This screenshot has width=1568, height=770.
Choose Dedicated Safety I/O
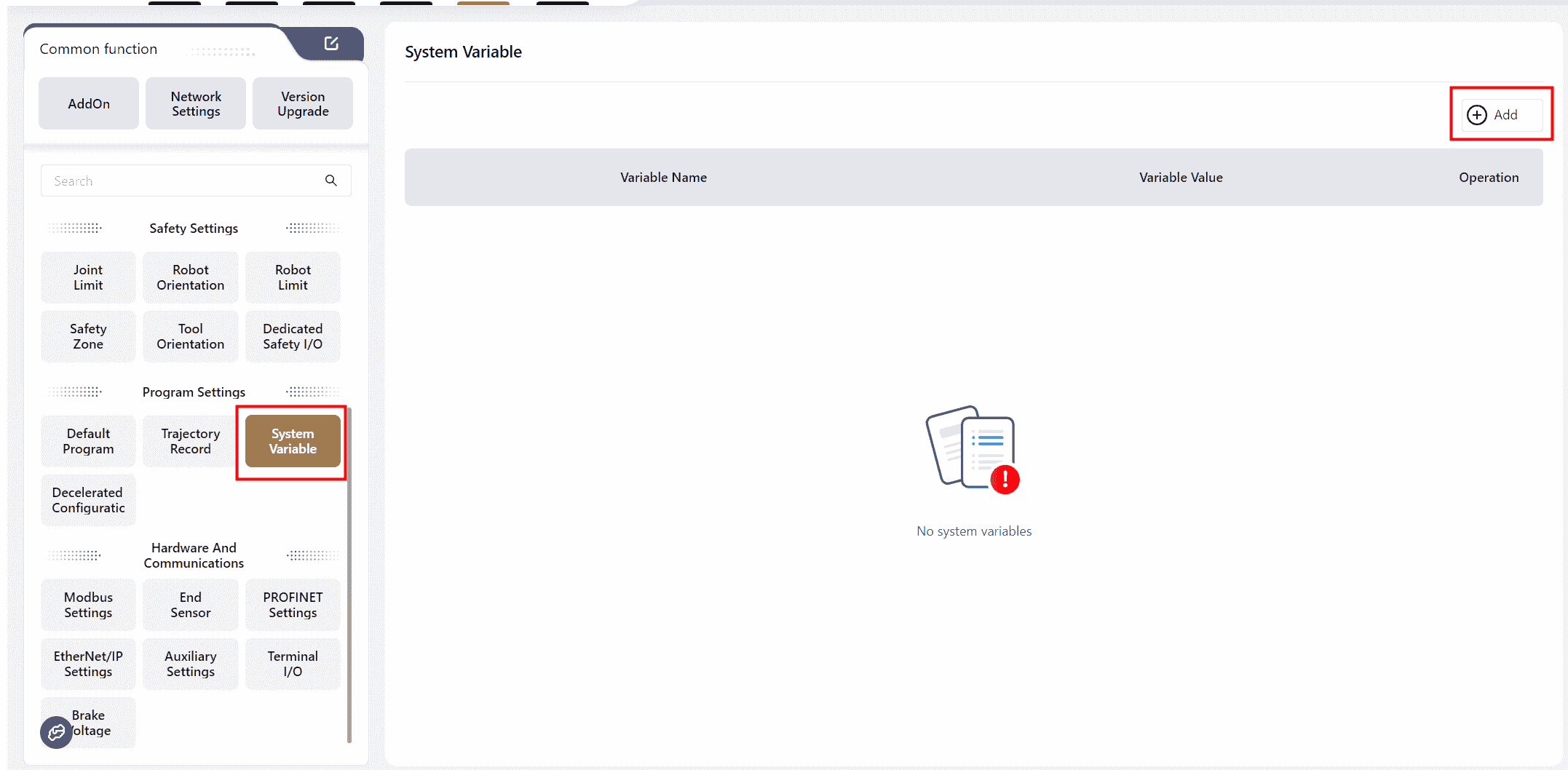[x=293, y=336]
